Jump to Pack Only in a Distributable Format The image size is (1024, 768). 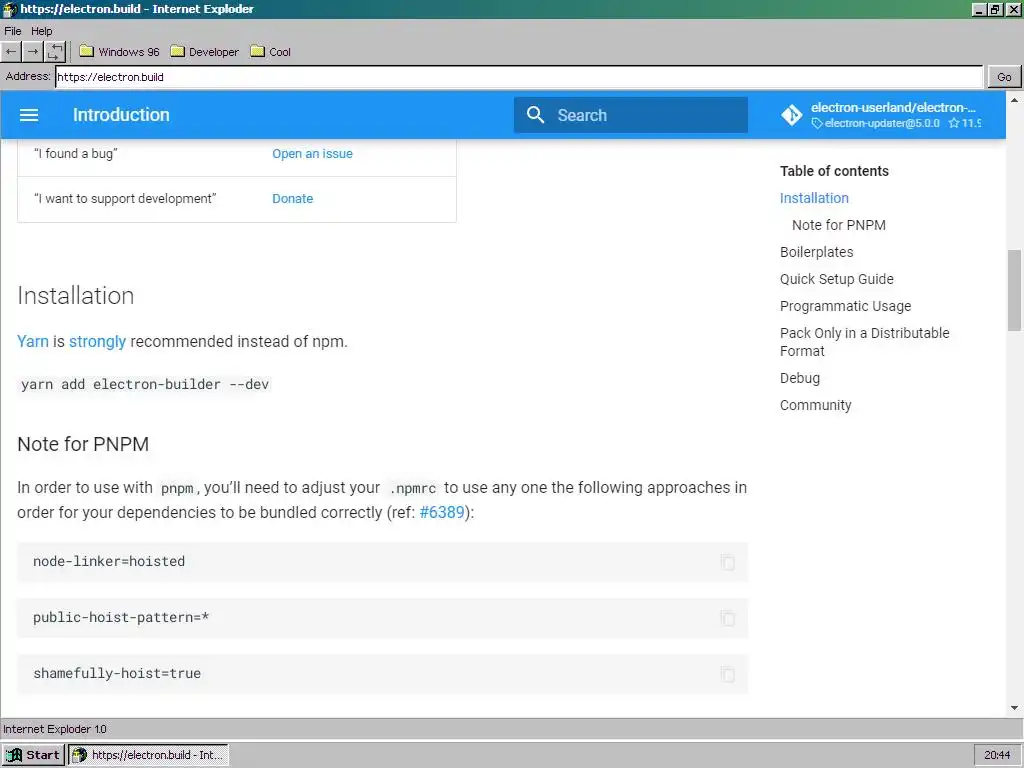865,342
